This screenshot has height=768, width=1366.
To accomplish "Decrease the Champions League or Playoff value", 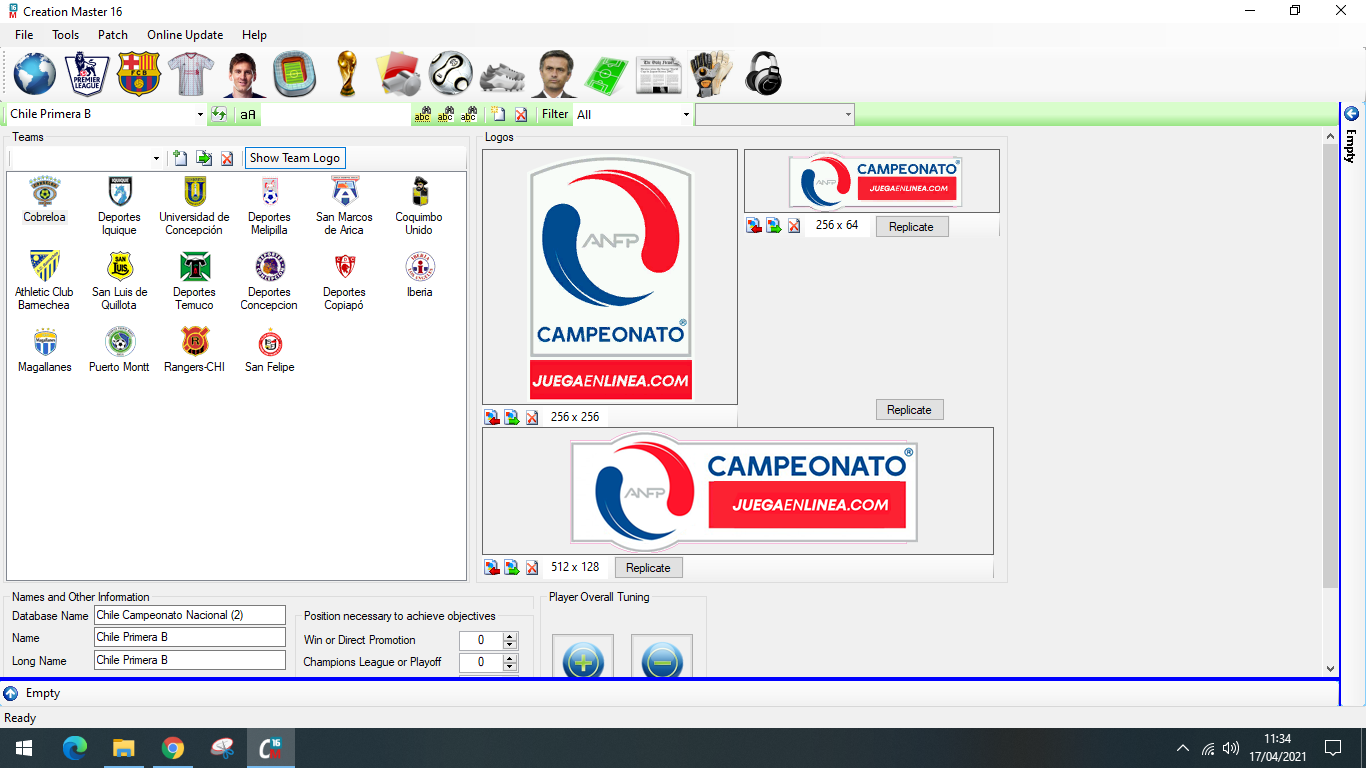I will pyautogui.click(x=511, y=667).
